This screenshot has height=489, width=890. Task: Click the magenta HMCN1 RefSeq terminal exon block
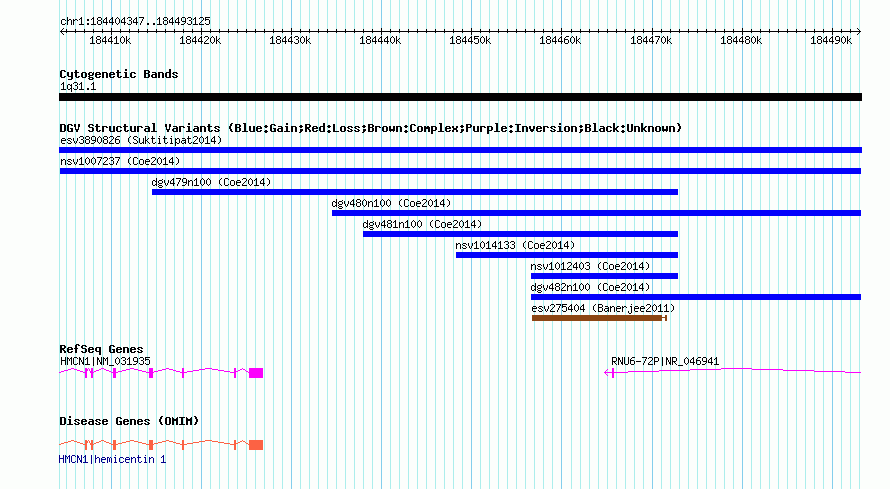coord(256,373)
